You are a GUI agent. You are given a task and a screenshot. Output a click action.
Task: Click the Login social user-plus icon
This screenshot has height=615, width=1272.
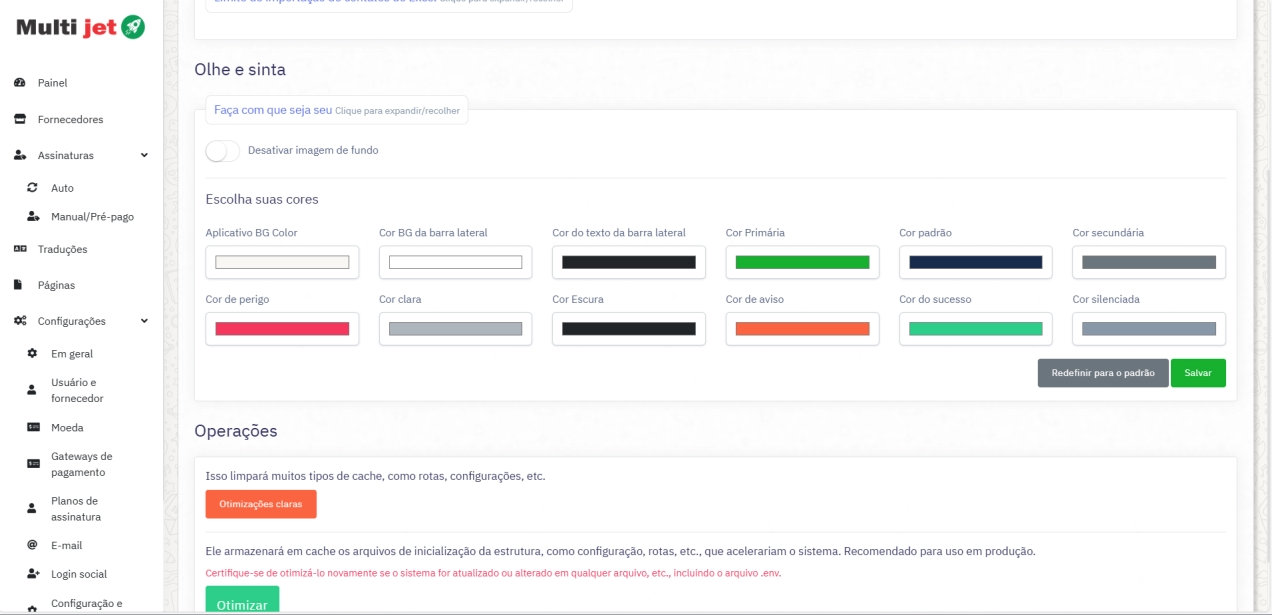tap(32, 574)
